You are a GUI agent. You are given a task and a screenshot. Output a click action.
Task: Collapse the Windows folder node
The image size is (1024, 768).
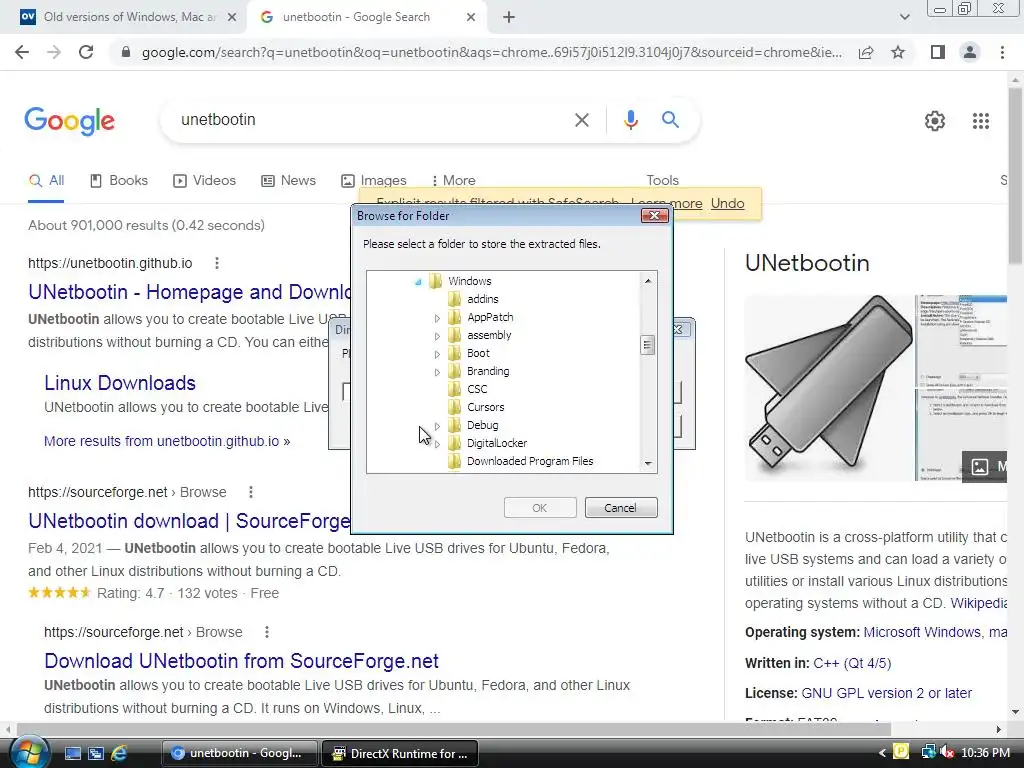(x=419, y=281)
